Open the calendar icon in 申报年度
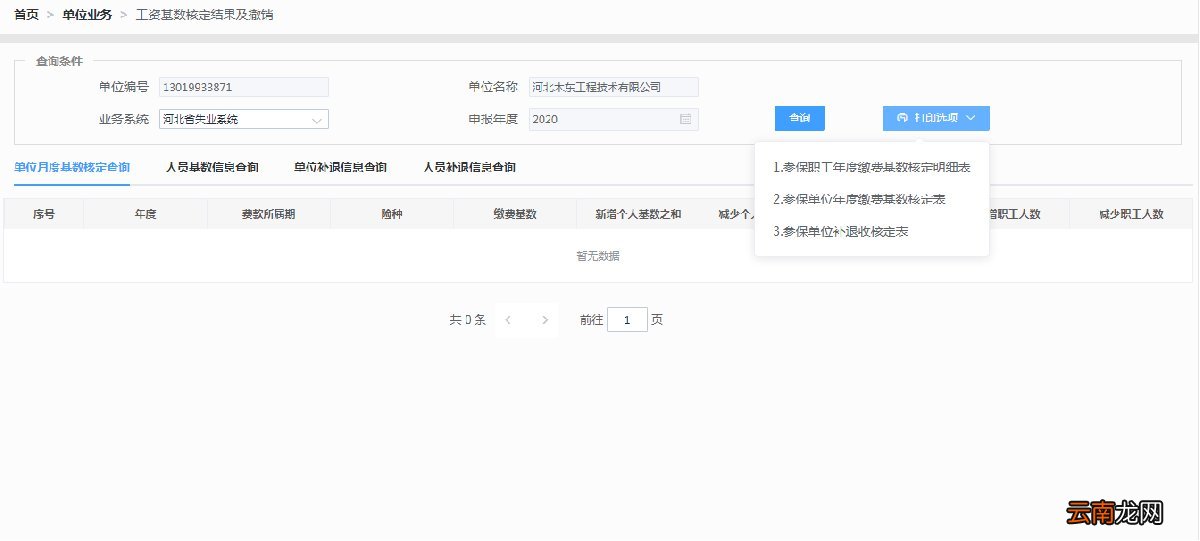This screenshot has width=1200, height=541. tap(685, 119)
